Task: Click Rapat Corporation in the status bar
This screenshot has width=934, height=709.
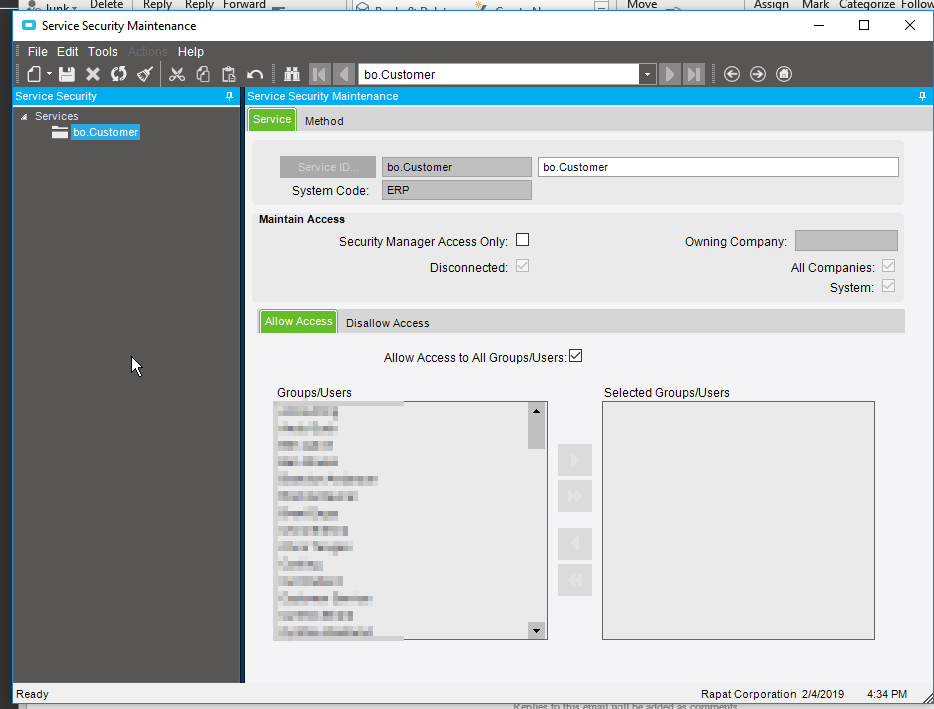Action: click(748, 694)
